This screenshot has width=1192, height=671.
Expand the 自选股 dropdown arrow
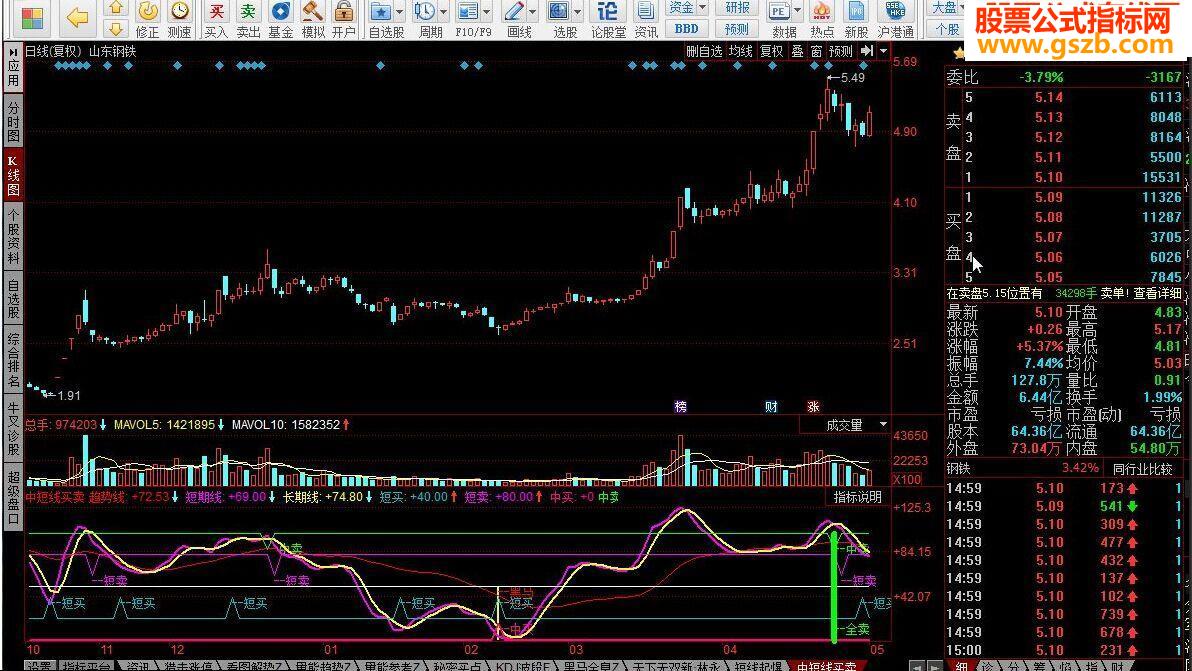(x=399, y=12)
